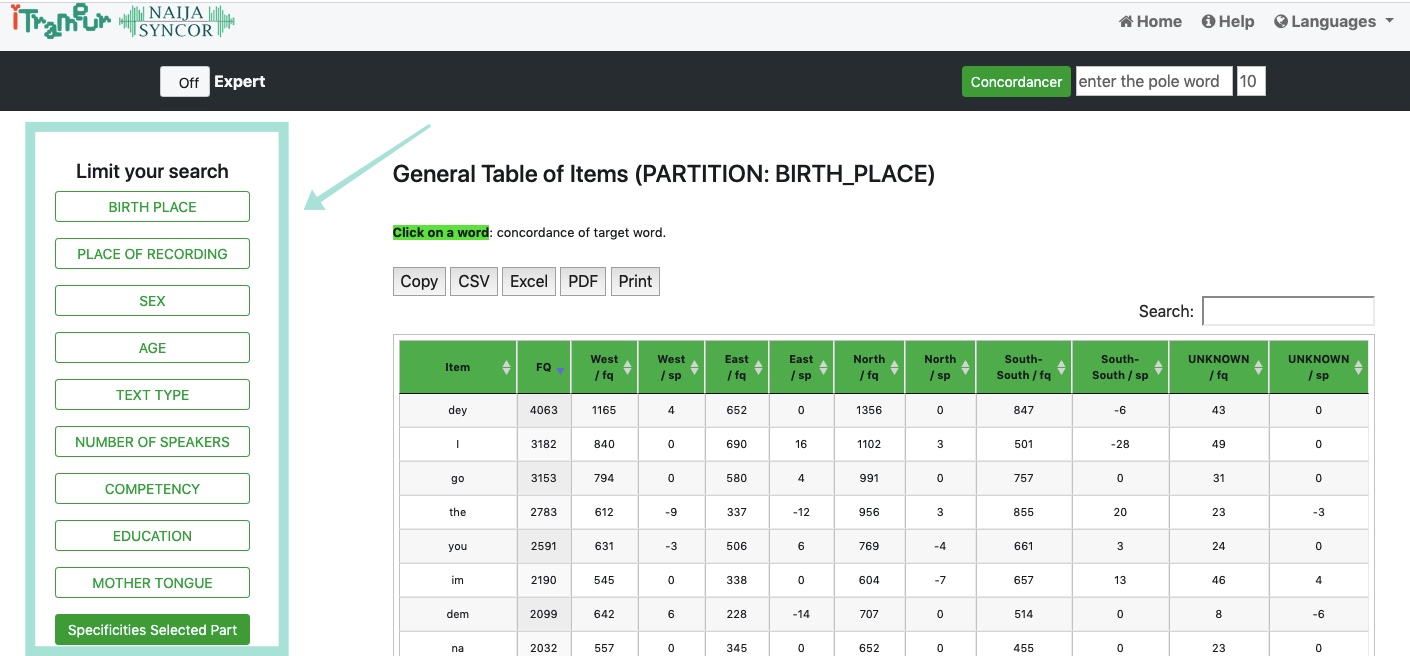Screen dimensions: 1410x656
Task: Sort by the West / fq column arrows
Action: pyautogui.click(x=627, y=367)
